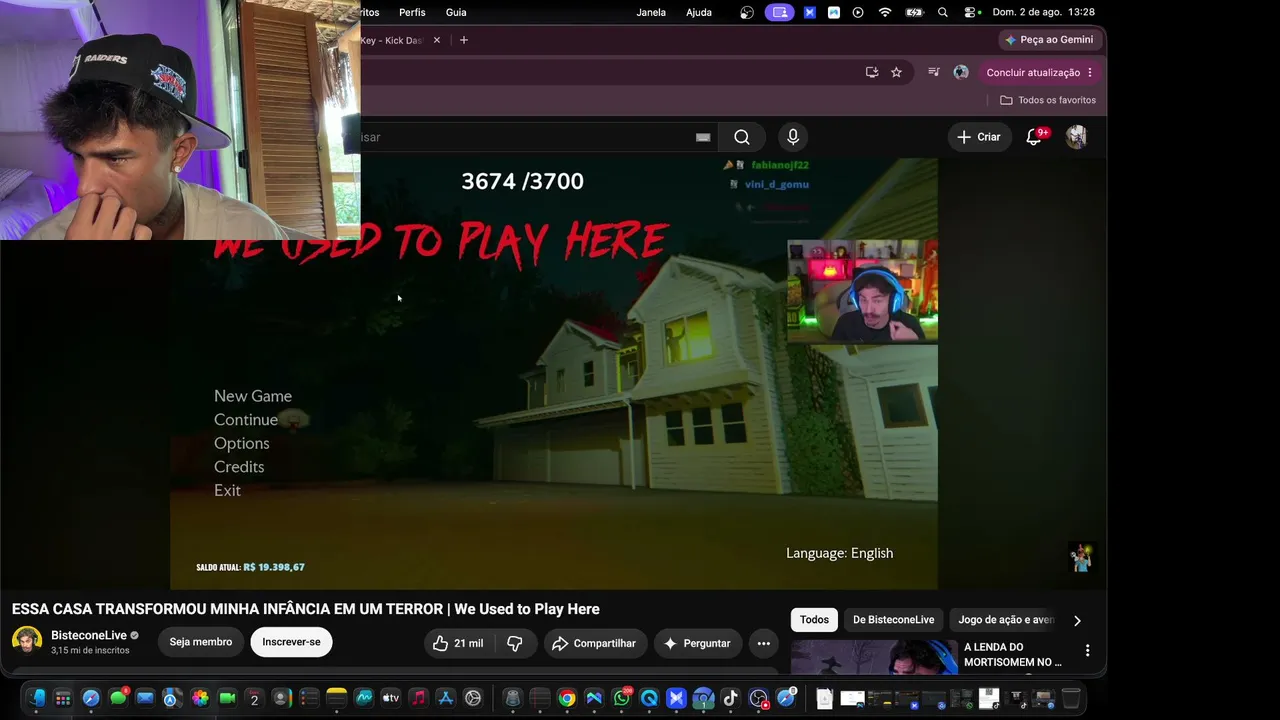Open the YouTube account avatar menu
Image resolution: width=1280 pixels, height=720 pixels.
tap(1076, 137)
